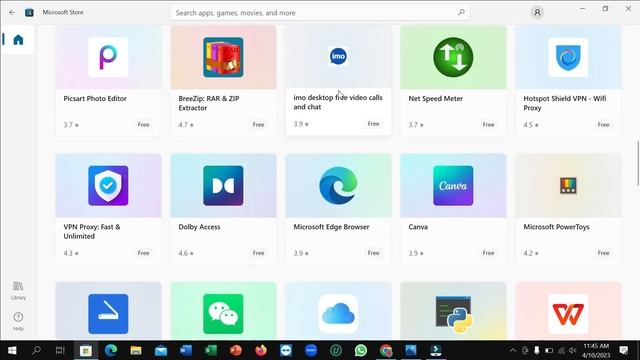The image size is (640, 360).
Task: Click the 4.5 rating on Hotspot Shield card
Action: click(x=531, y=124)
